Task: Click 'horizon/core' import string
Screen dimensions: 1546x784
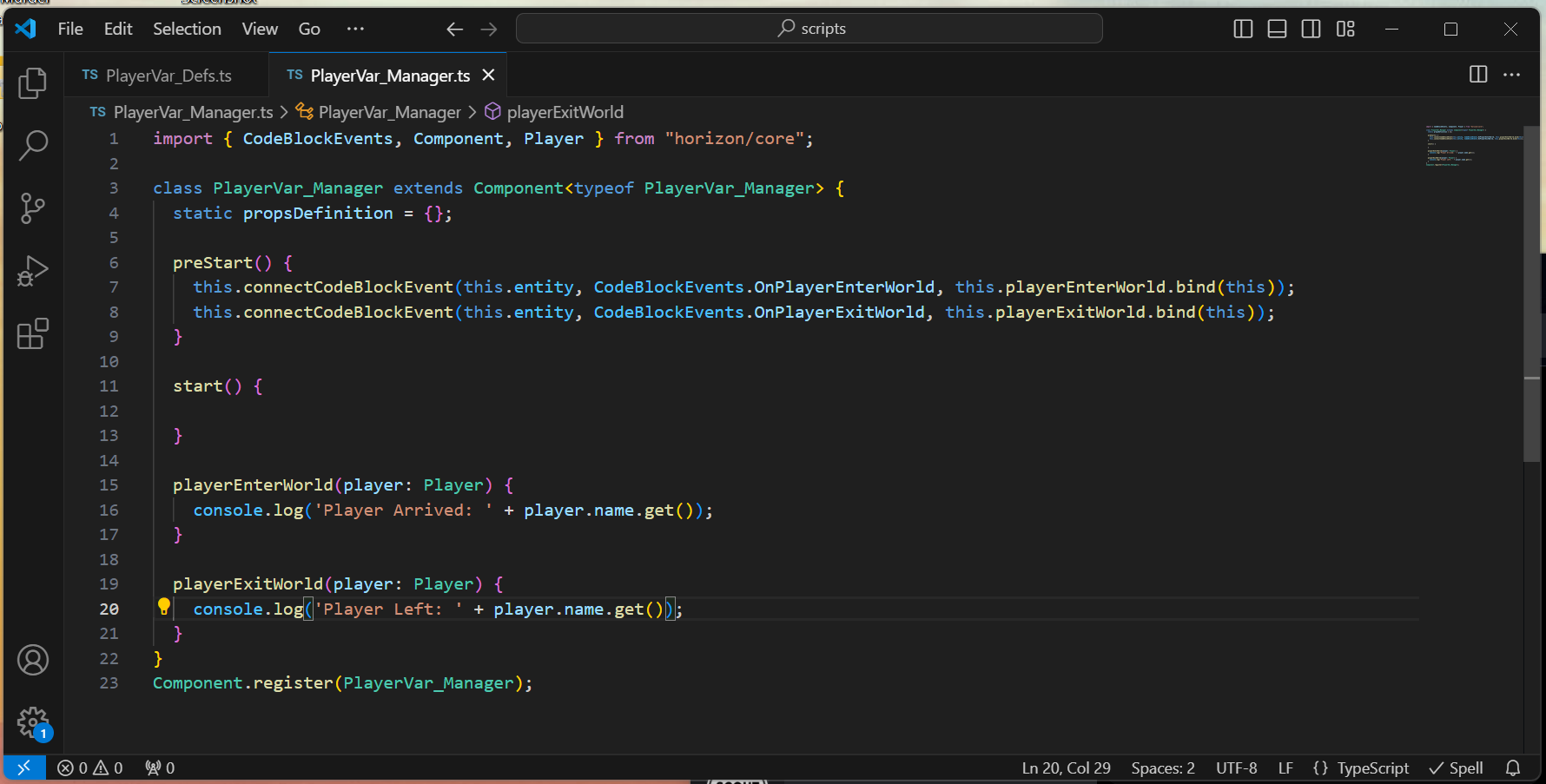Action: (735, 138)
